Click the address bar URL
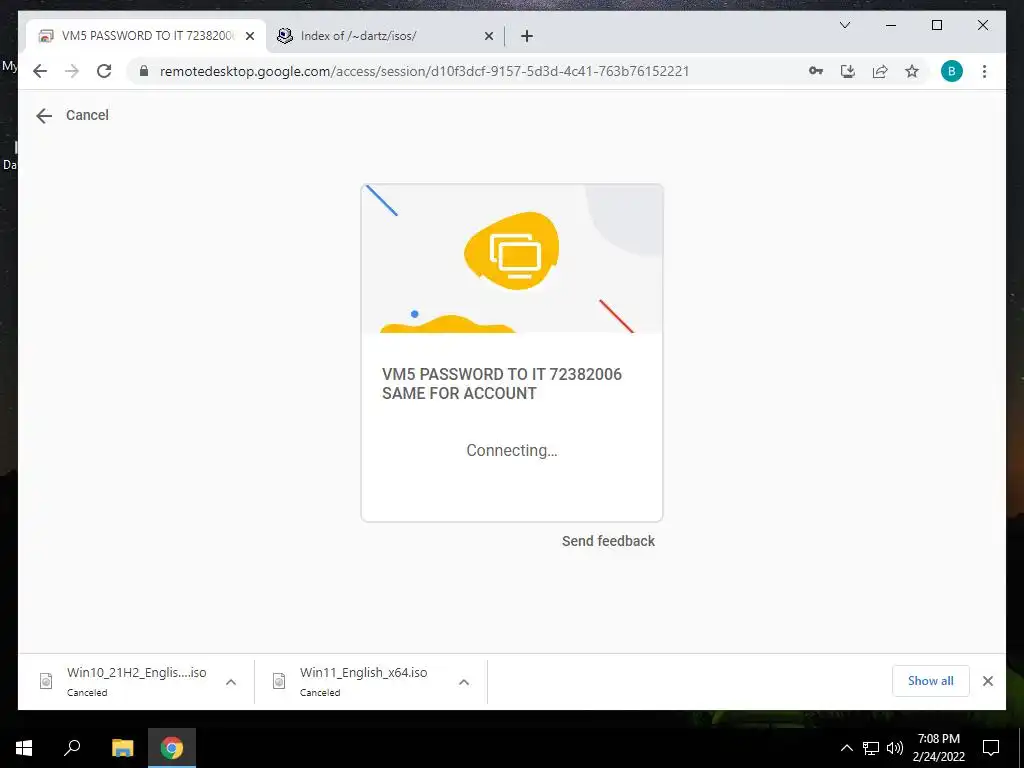The image size is (1024, 768). coord(424,71)
